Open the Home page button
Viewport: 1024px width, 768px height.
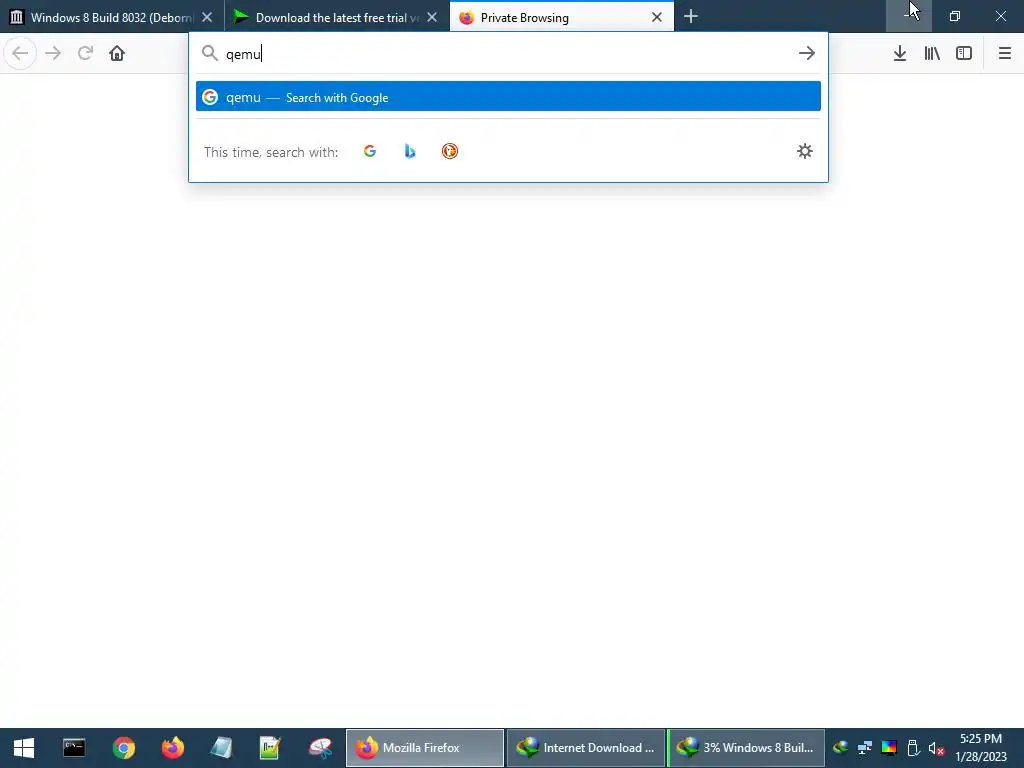tap(117, 53)
